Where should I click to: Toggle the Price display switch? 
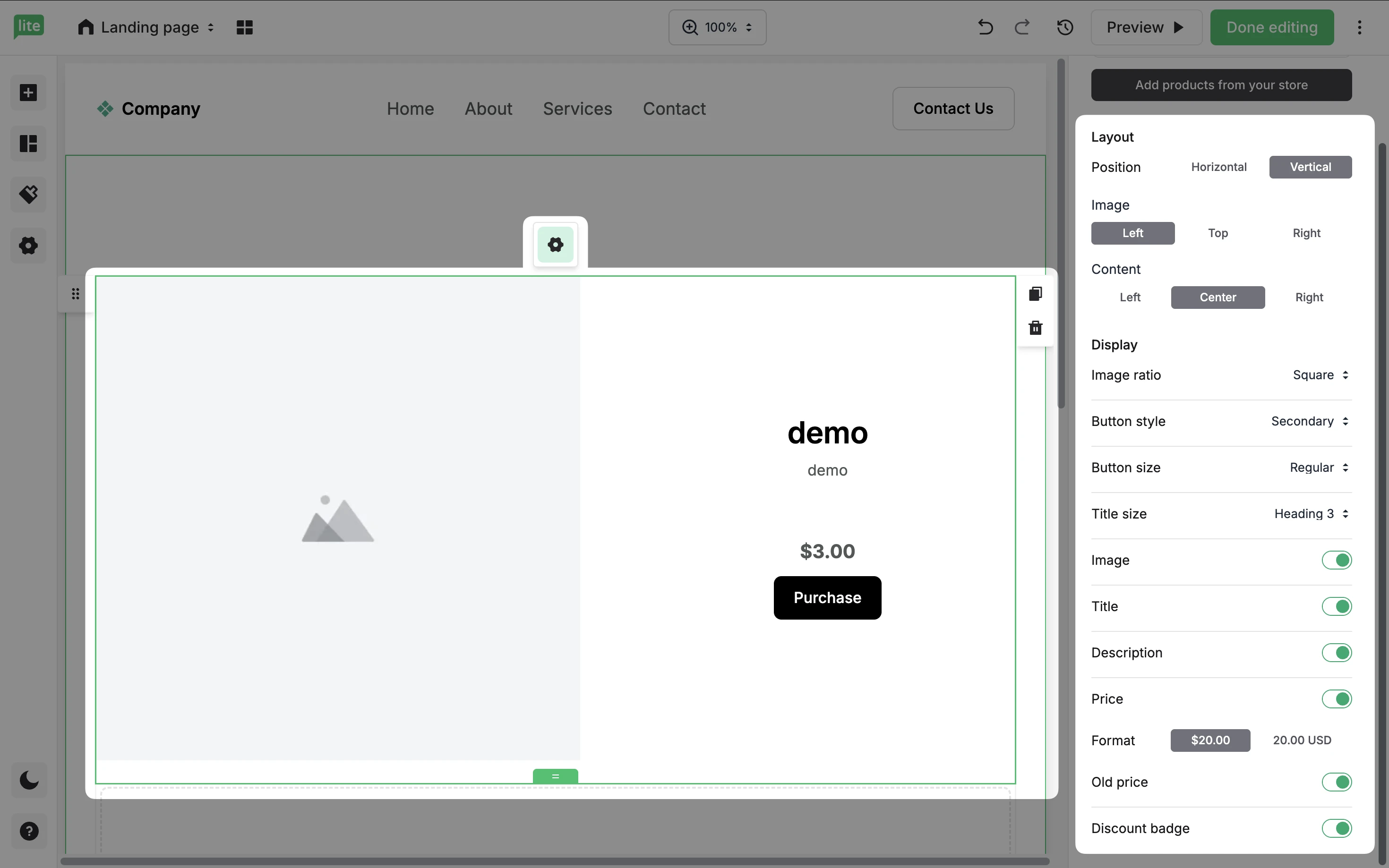pyautogui.click(x=1336, y=699)
